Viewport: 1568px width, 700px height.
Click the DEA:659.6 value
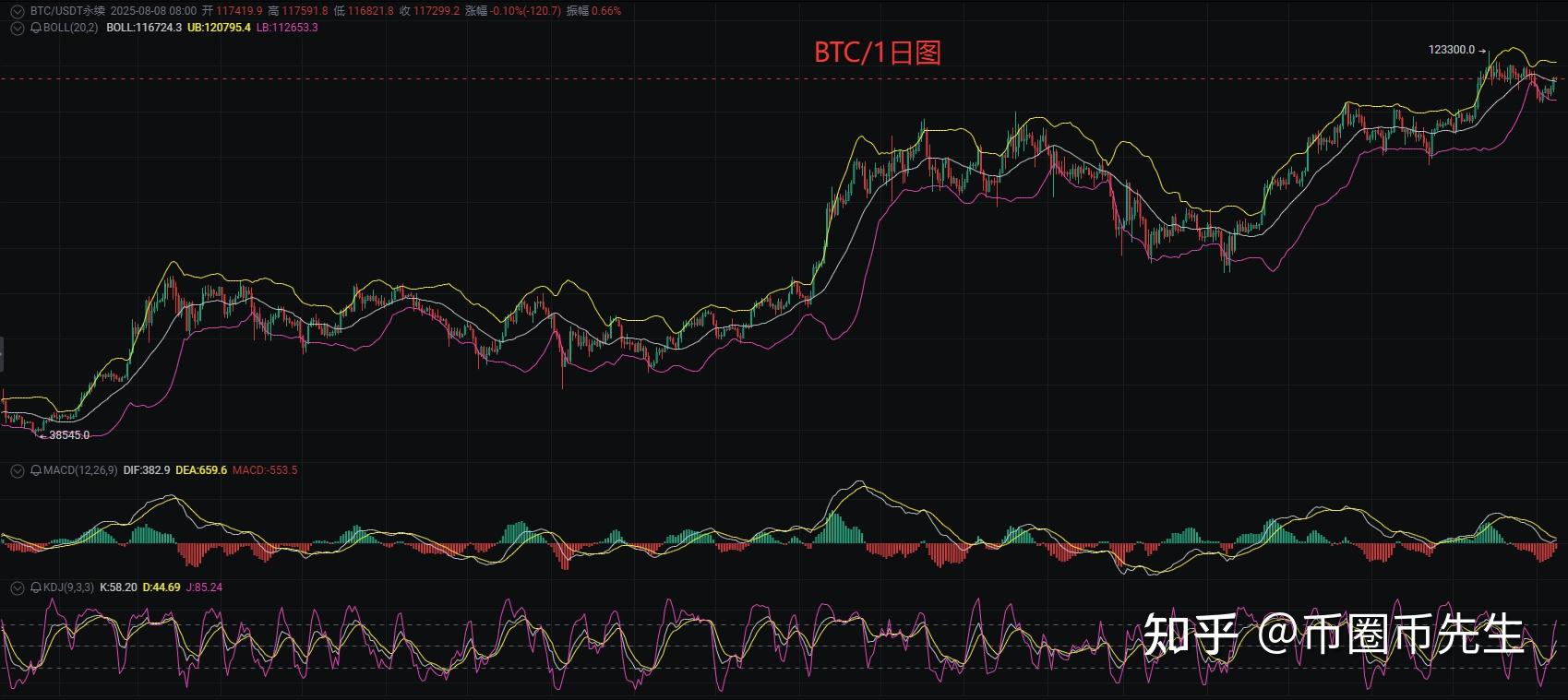click(201, 470)
